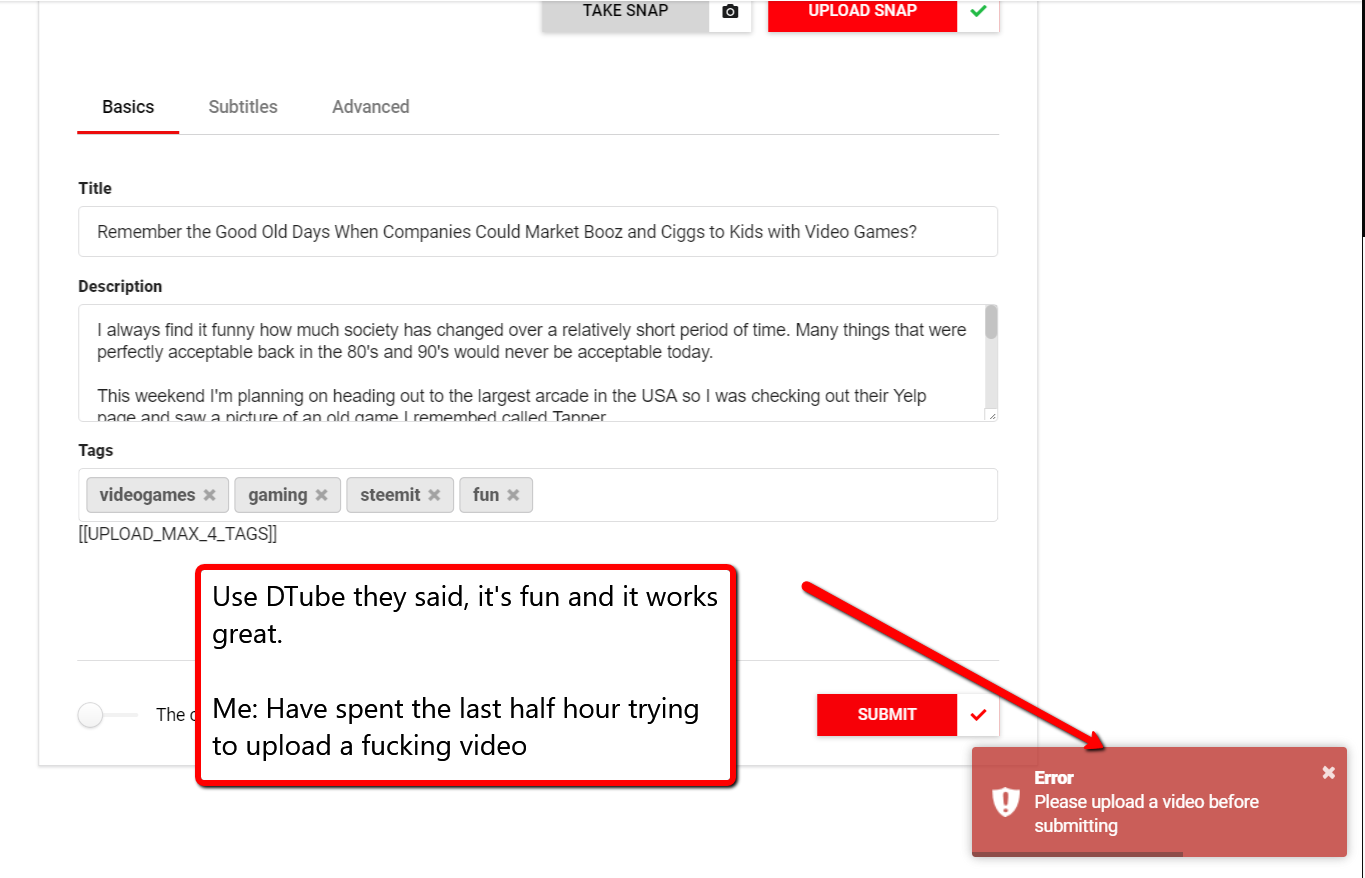
Task: Click the "Please upload a video before submitting" message
Action: click(x=1147, y=814)
